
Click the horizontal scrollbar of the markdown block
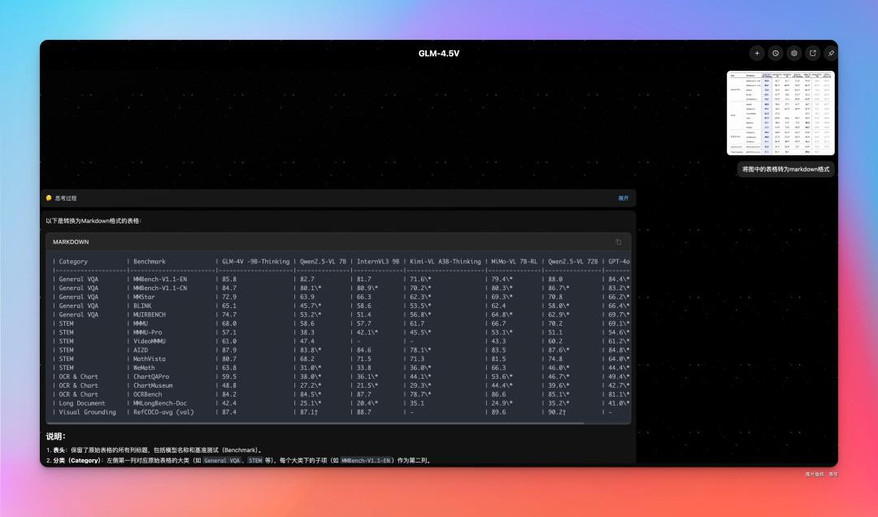315,423
